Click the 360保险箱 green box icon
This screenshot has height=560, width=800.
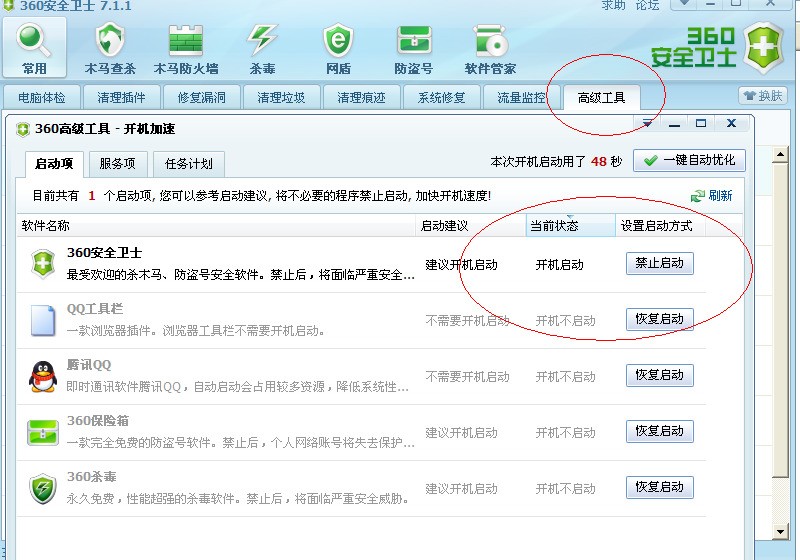(x=43, y=432)
